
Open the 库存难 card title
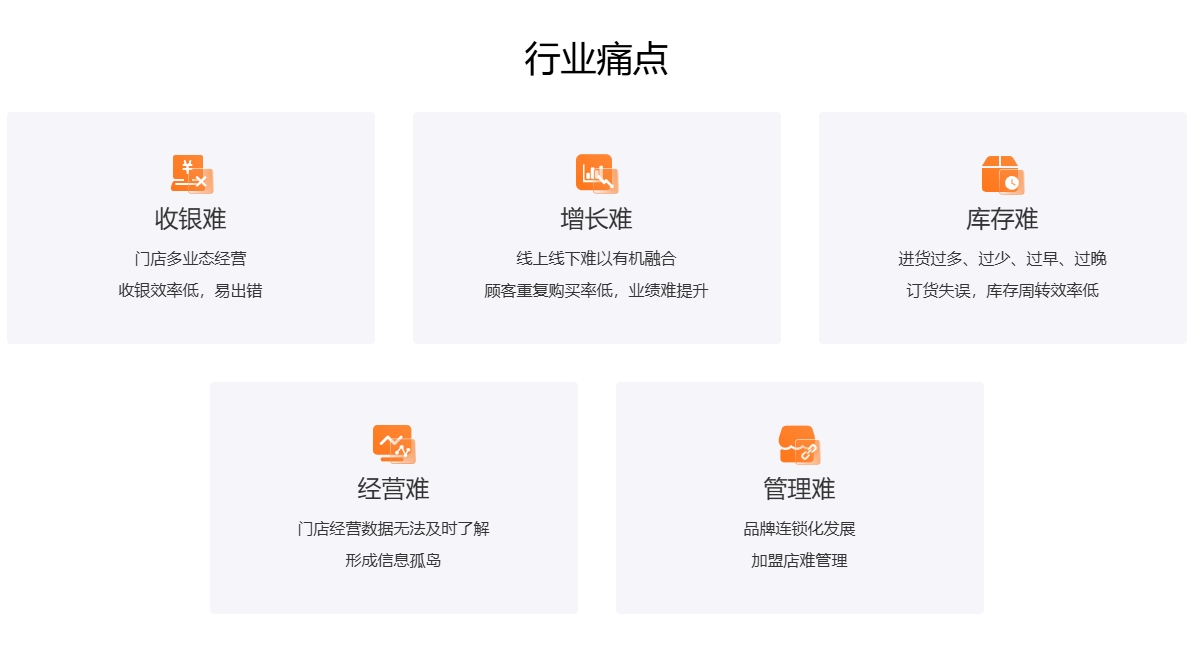1002,219
